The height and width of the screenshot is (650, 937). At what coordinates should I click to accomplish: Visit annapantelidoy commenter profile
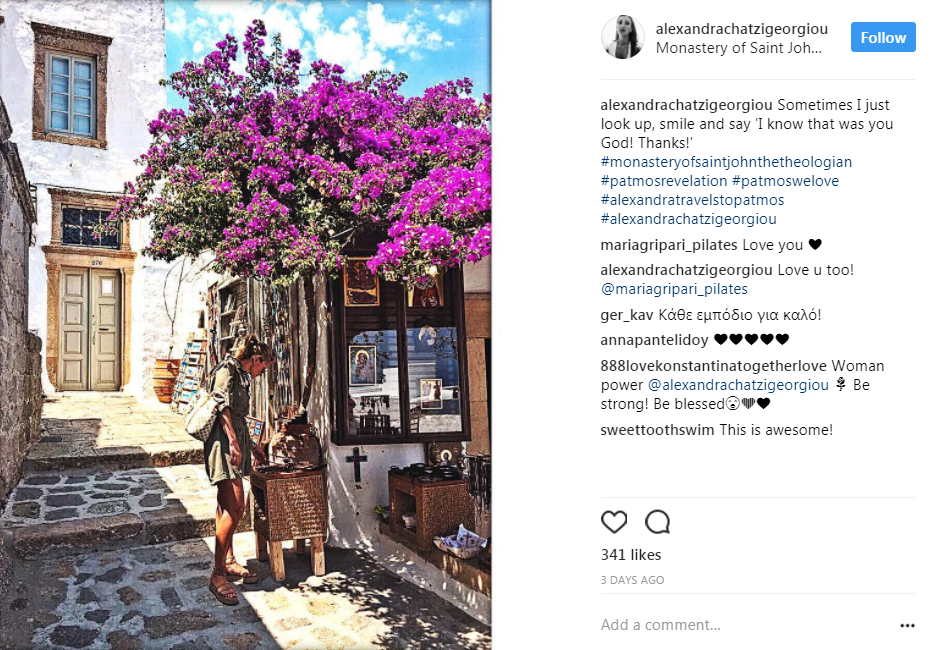pyautogui.click(x=654, y=340)
